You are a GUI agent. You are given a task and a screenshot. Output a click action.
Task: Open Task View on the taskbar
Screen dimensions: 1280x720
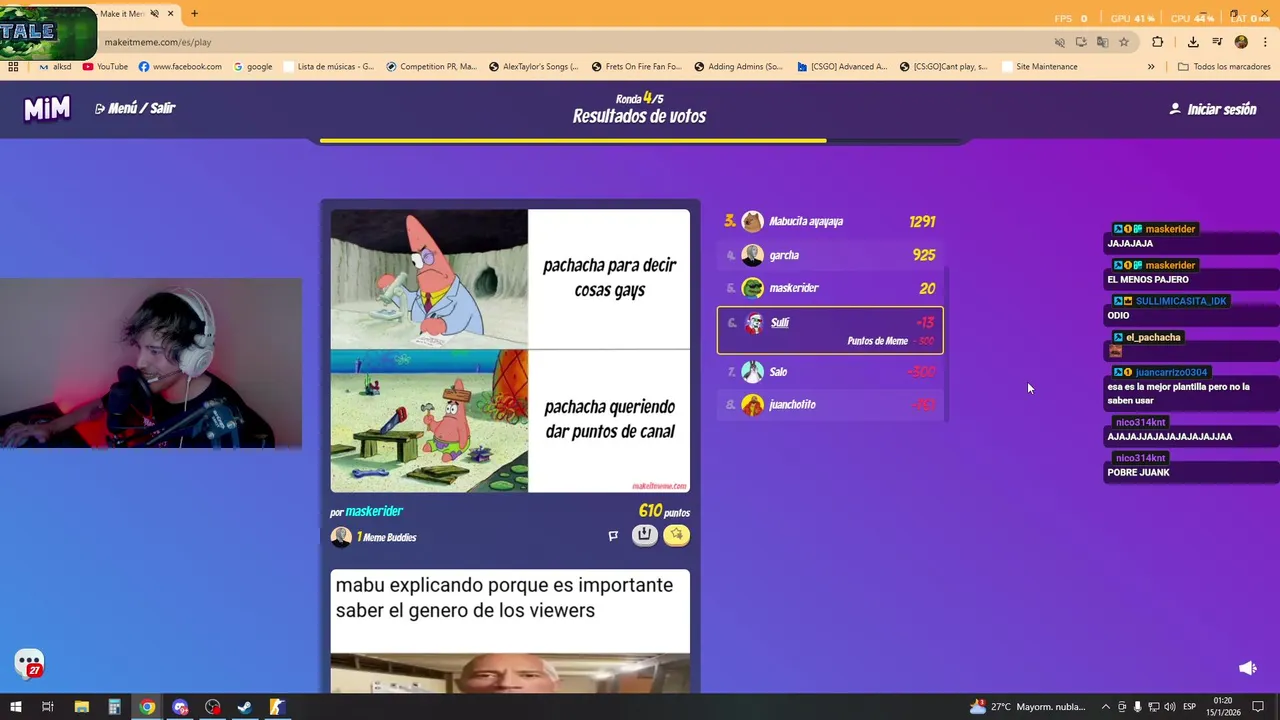[47, 707]
